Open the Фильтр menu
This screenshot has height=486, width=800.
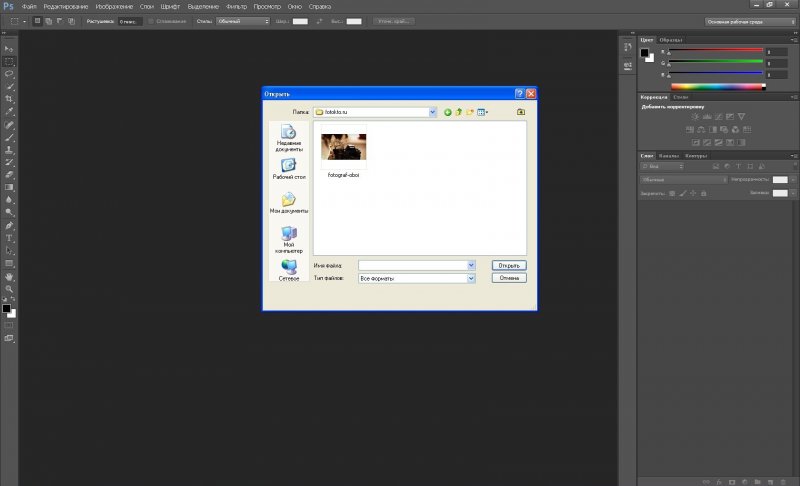pos(236,6)
